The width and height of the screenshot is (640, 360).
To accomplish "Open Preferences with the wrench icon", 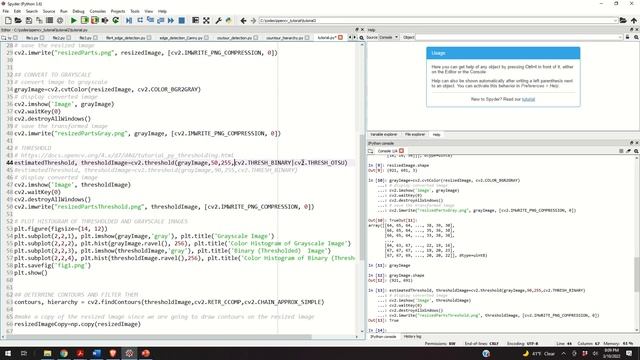I will coord(218,20).
